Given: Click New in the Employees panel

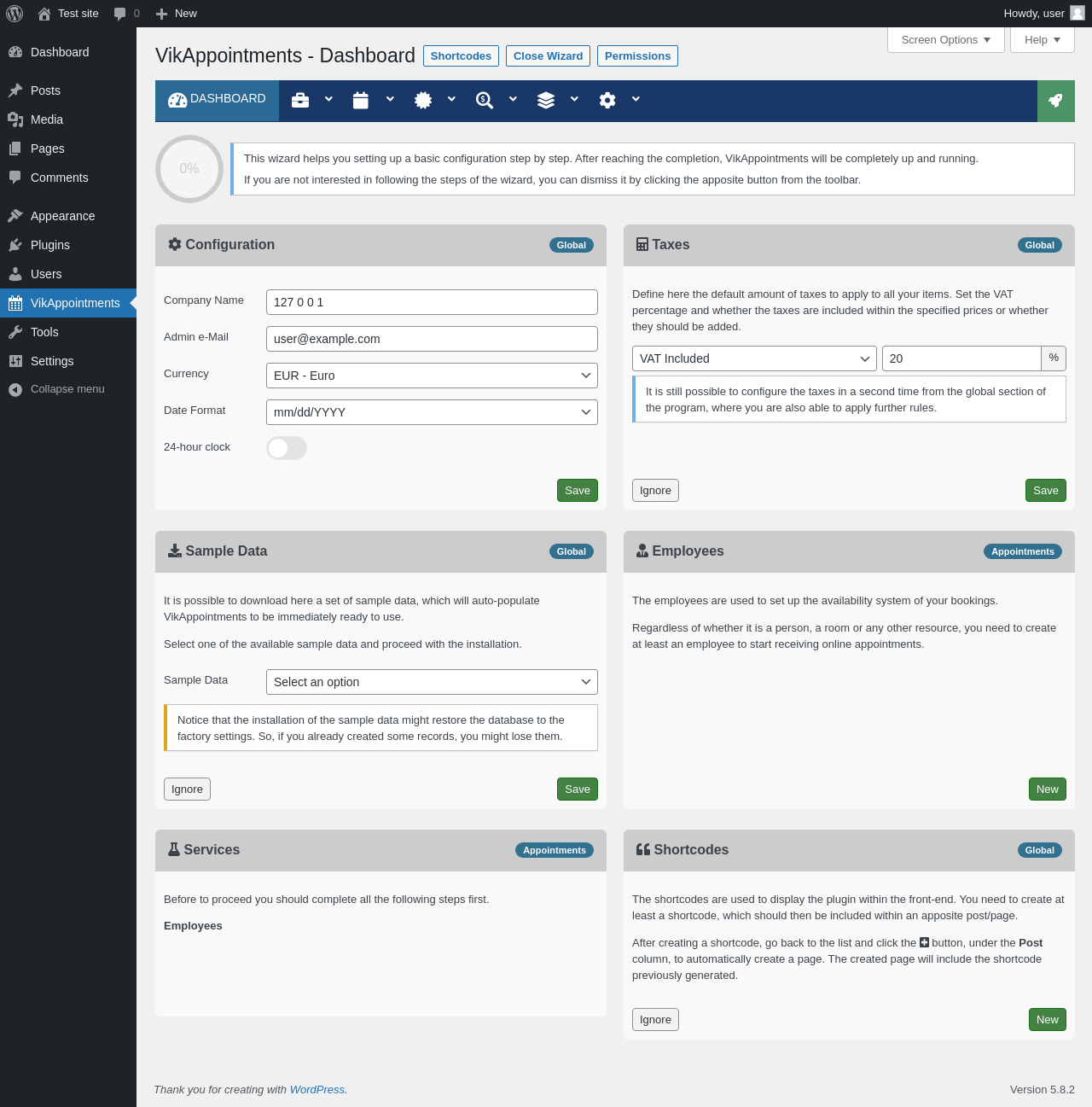Looking at the screenshot, I should click(x=1048, y=789).
